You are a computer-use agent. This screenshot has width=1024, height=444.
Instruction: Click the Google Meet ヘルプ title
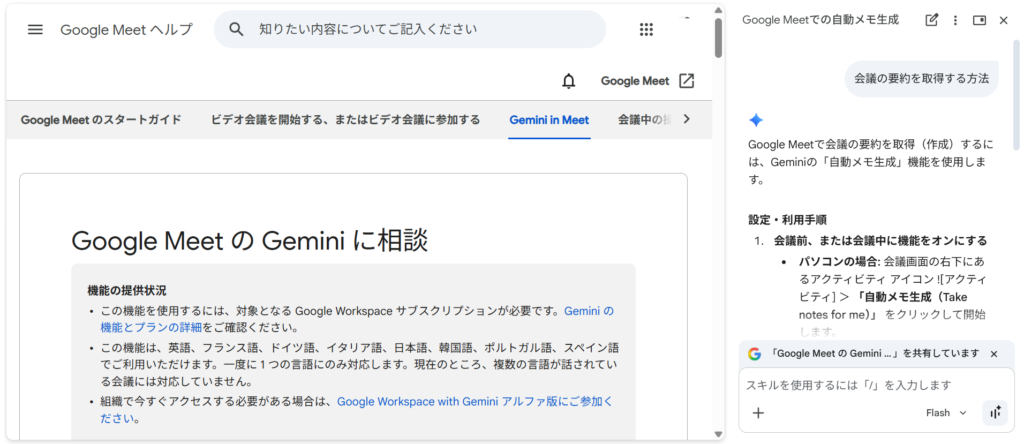tap(127, 29)
